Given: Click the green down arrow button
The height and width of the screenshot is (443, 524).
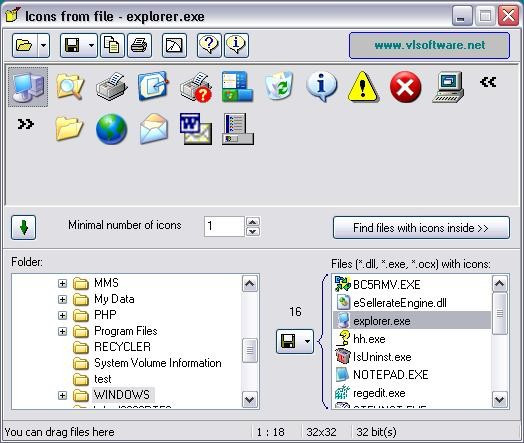Looking at the screenshot, I should point(23,228).
